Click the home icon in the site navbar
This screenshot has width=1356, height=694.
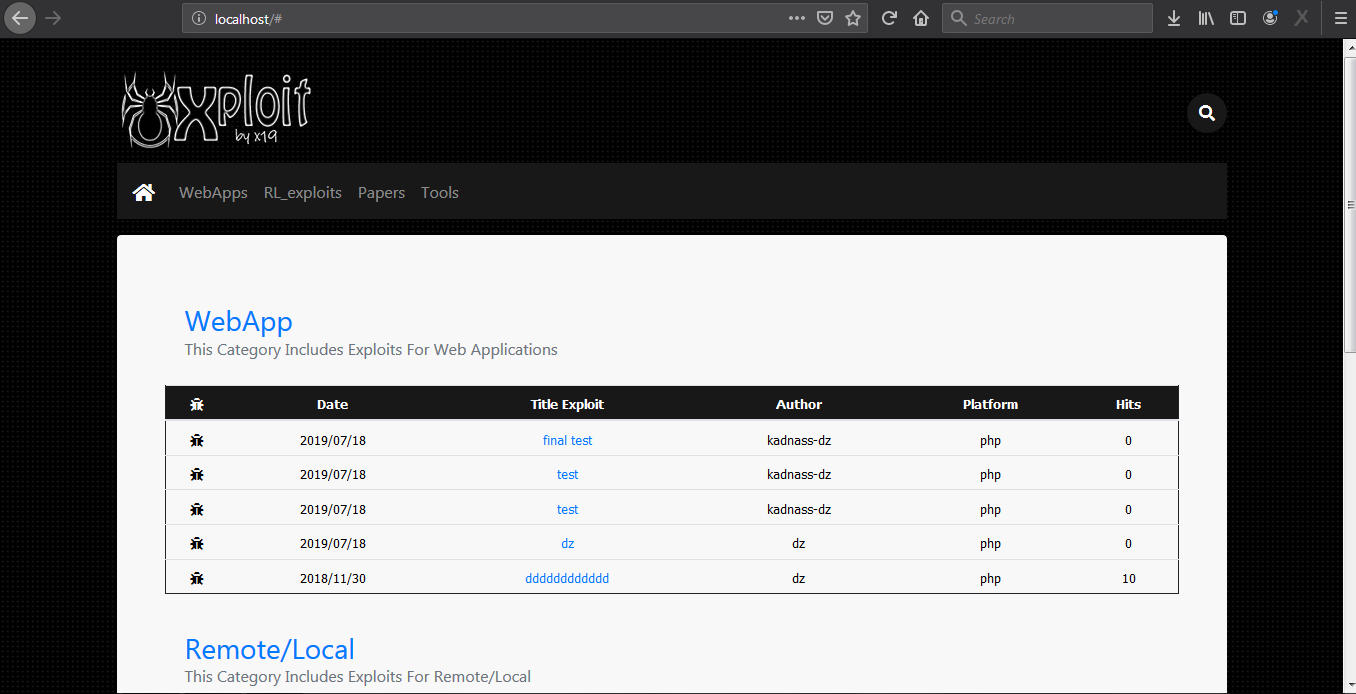click(x=143, y=191)
